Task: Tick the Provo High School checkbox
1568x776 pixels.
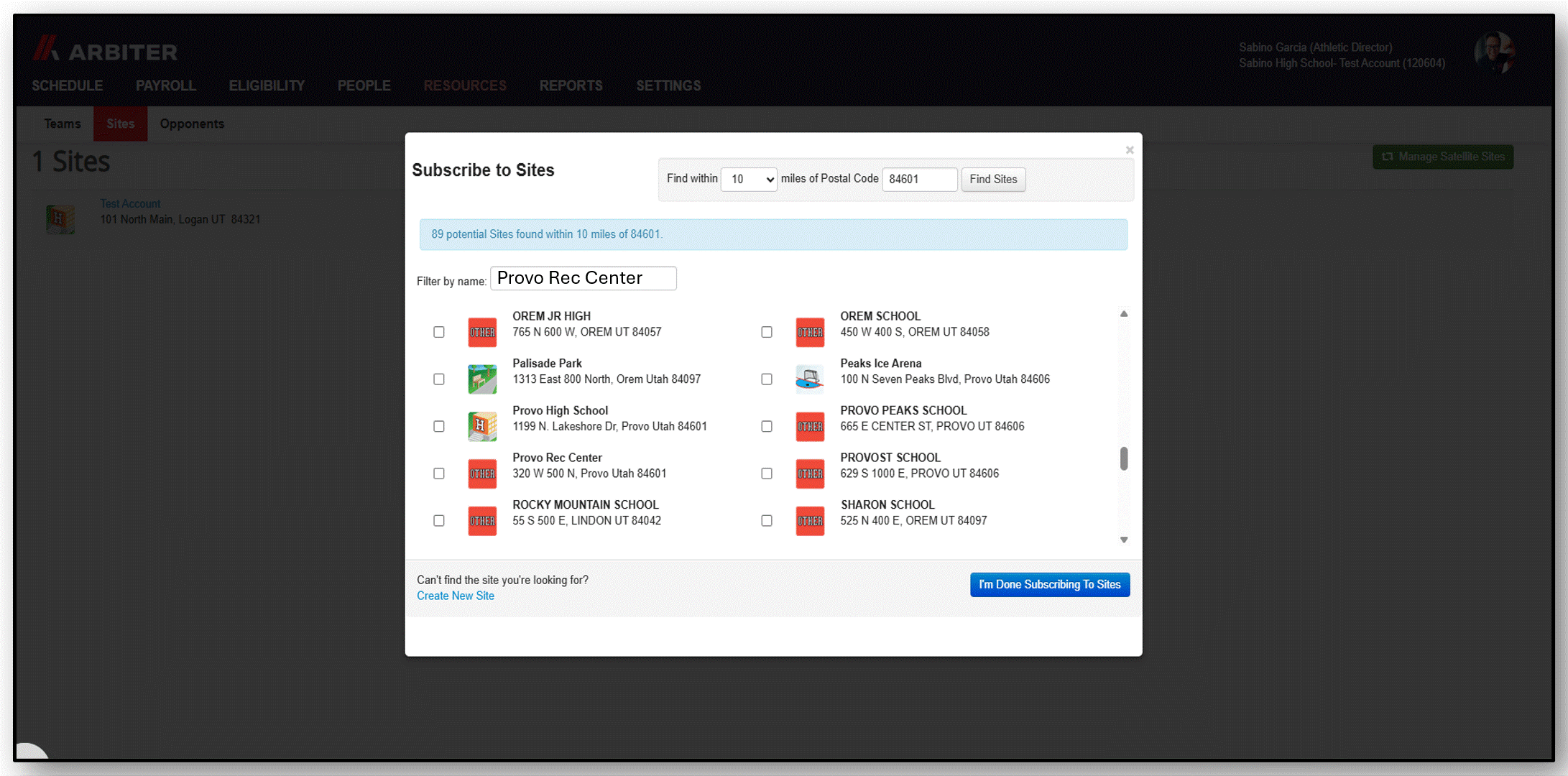Action: click(x=439, y=426)
